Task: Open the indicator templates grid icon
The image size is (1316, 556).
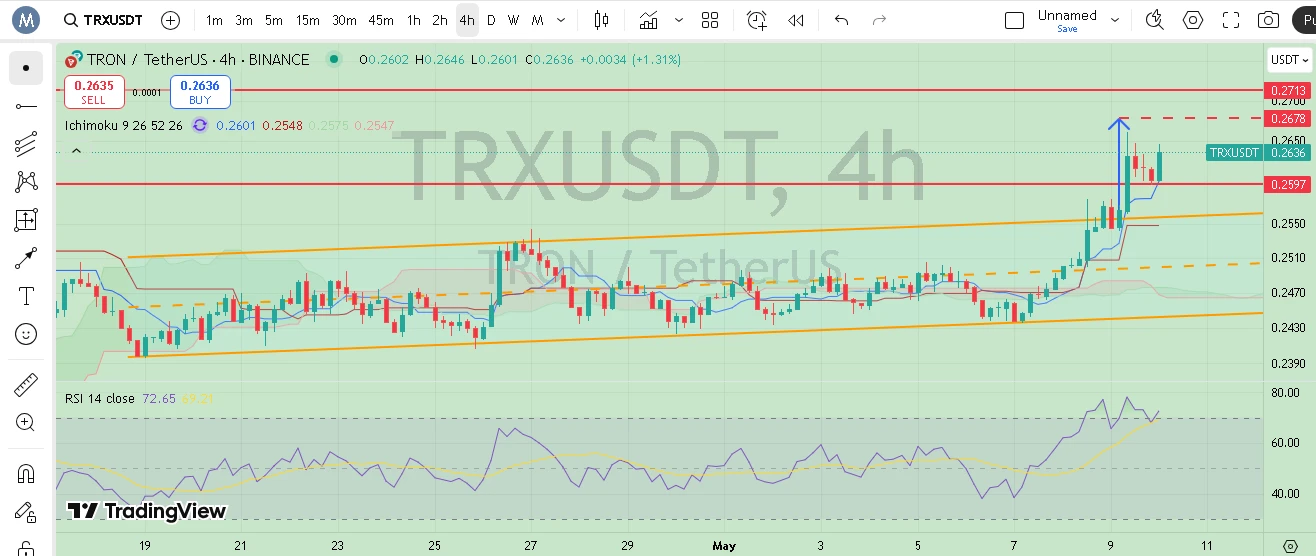Action: tap(710, 20)
